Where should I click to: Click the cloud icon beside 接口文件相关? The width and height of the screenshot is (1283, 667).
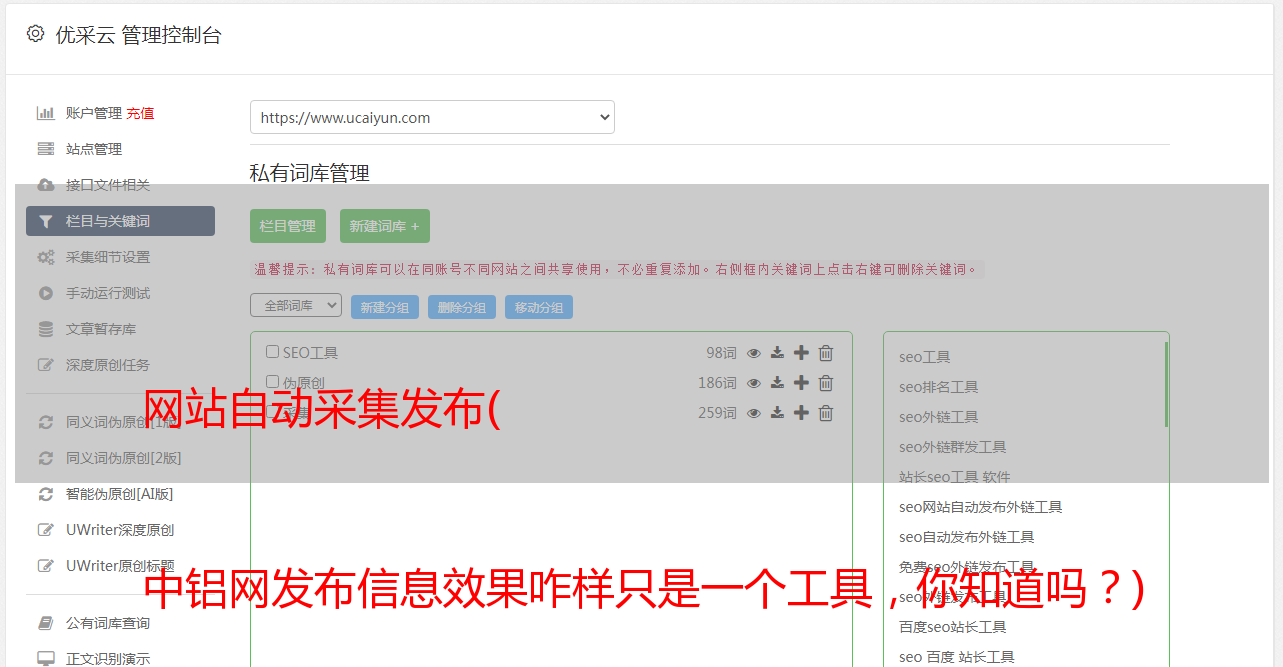click(x=45, y=185)
